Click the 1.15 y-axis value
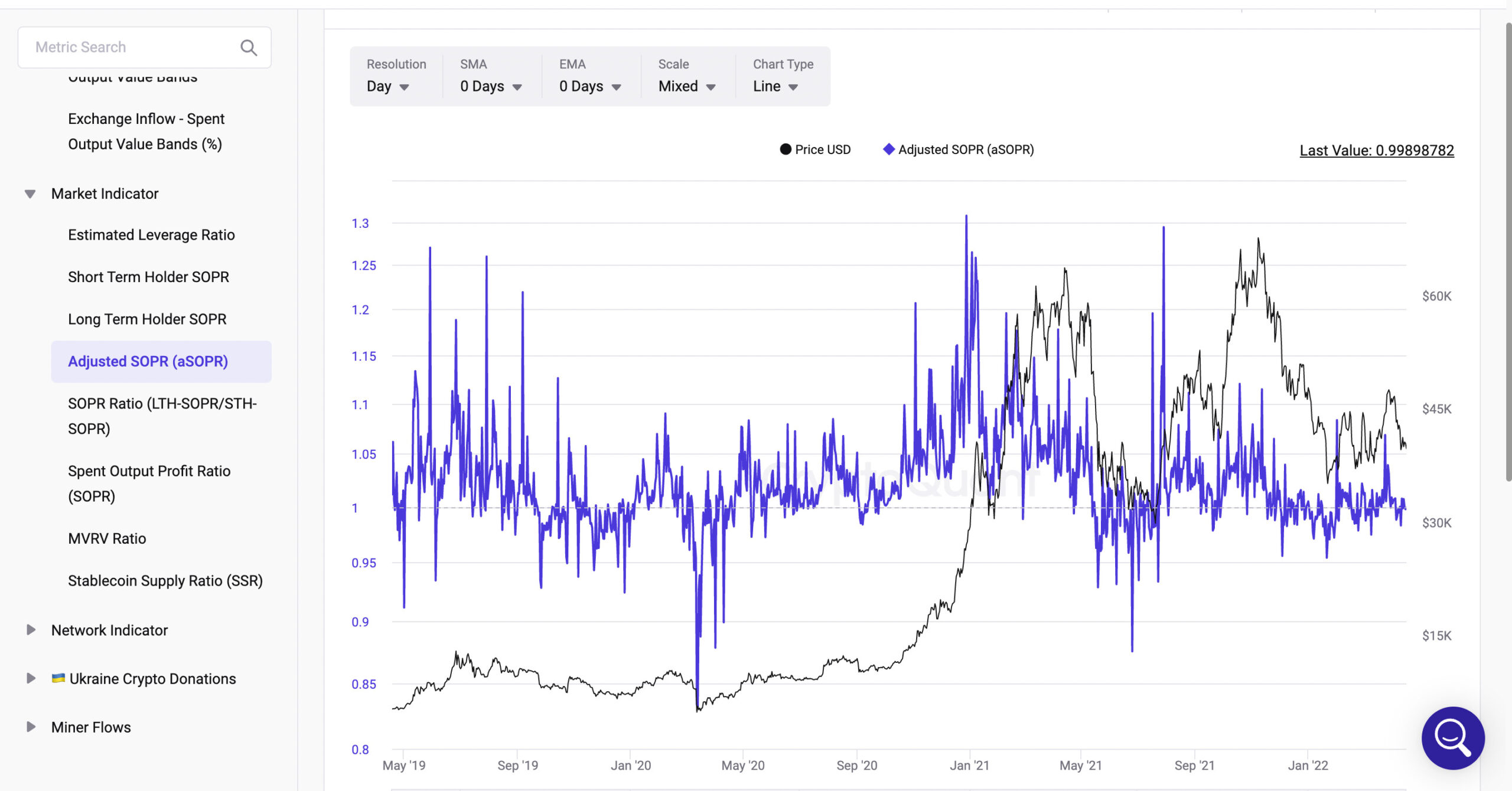This screenshot has height=791, width=1512. point(364,357)
